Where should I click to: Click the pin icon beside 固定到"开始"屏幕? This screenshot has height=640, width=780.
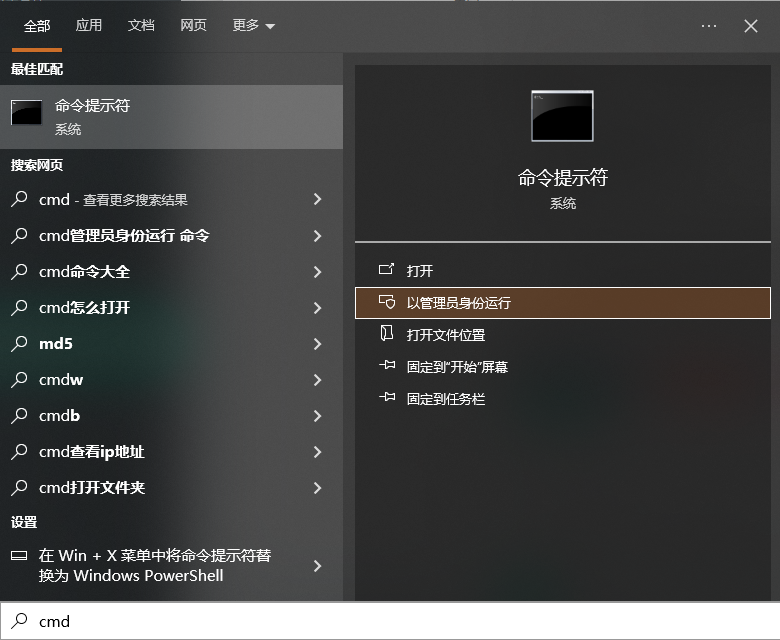pyautogui.click(x=387, y=366)
